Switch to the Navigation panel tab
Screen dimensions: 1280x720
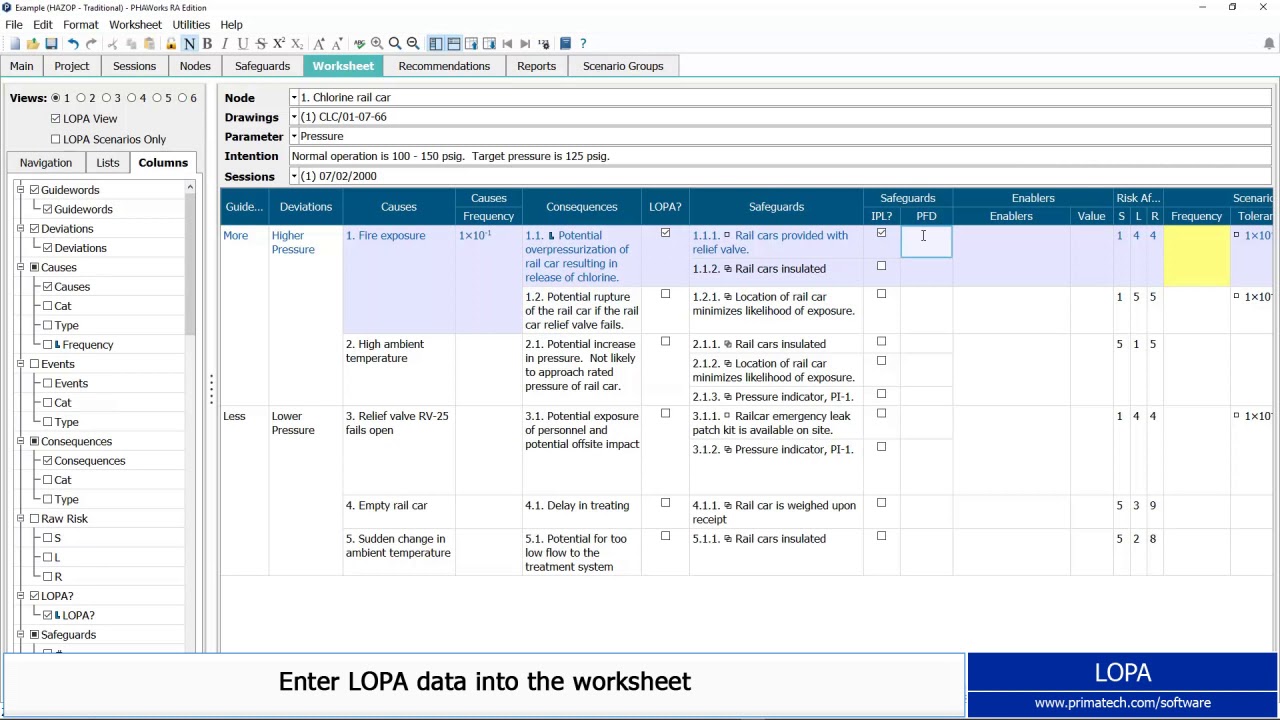coord(46,163)
